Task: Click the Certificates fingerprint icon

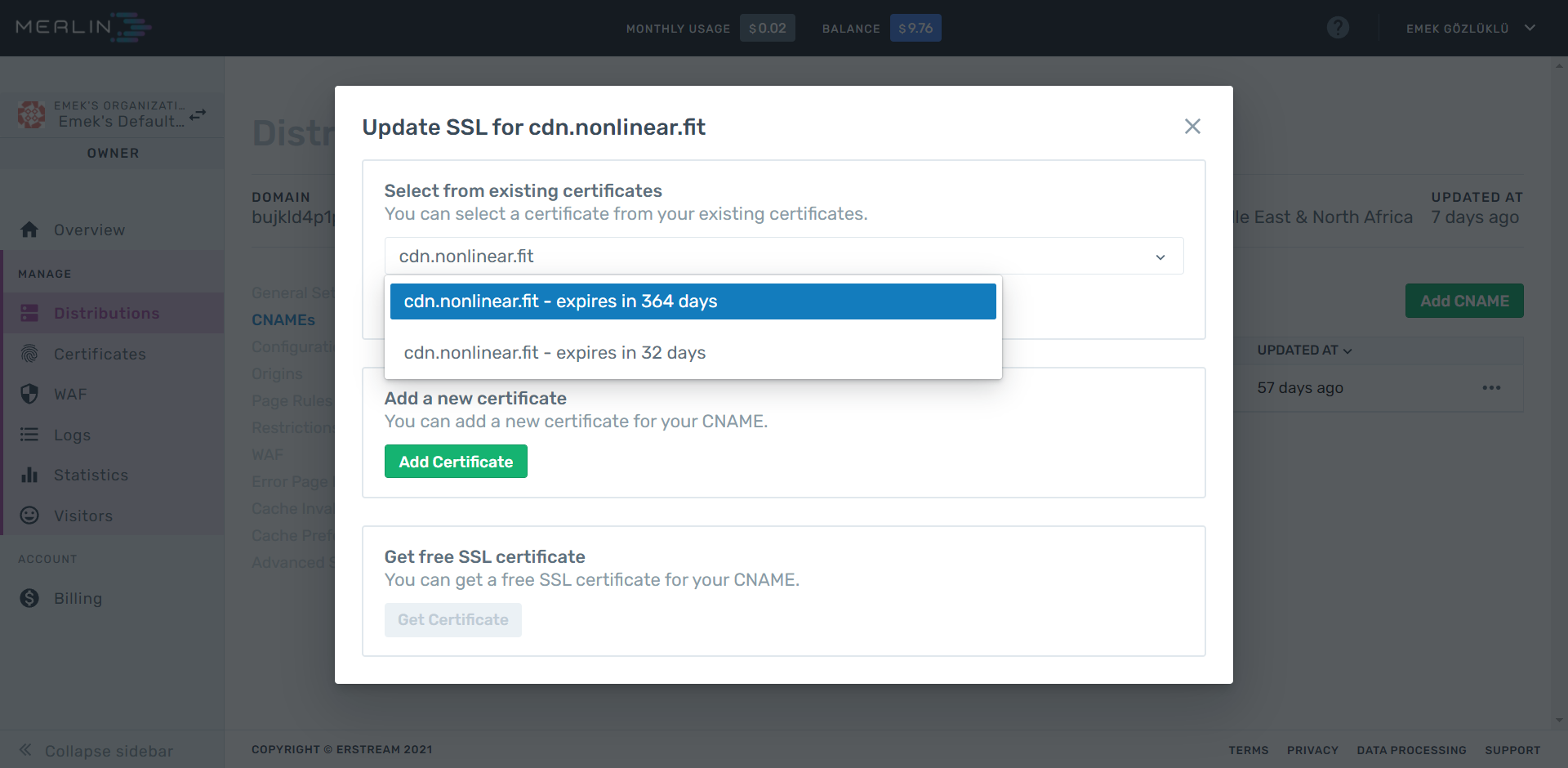Action: [x=29, y=354]
